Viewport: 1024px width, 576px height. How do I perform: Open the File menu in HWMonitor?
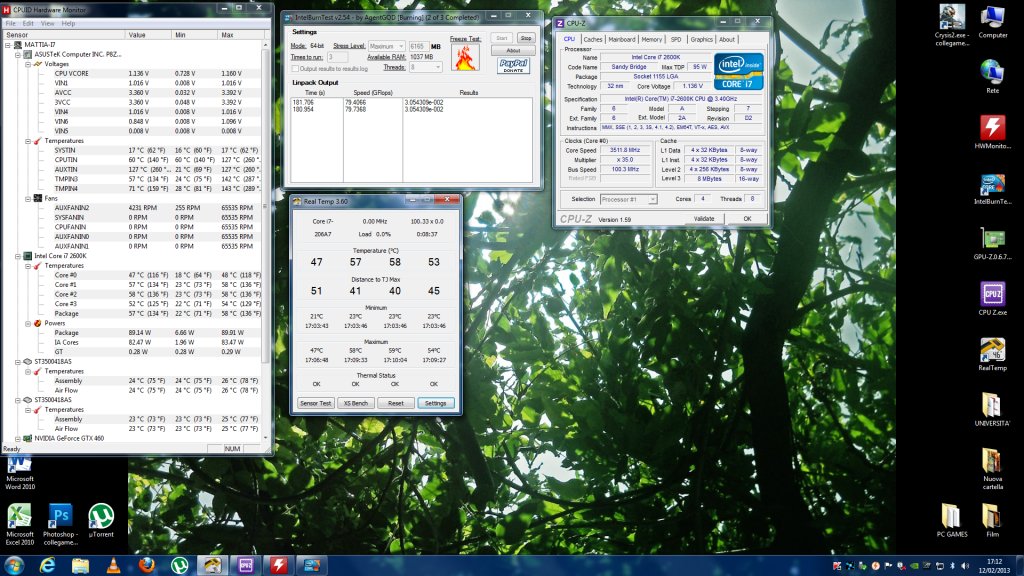(x=10, y=24)
